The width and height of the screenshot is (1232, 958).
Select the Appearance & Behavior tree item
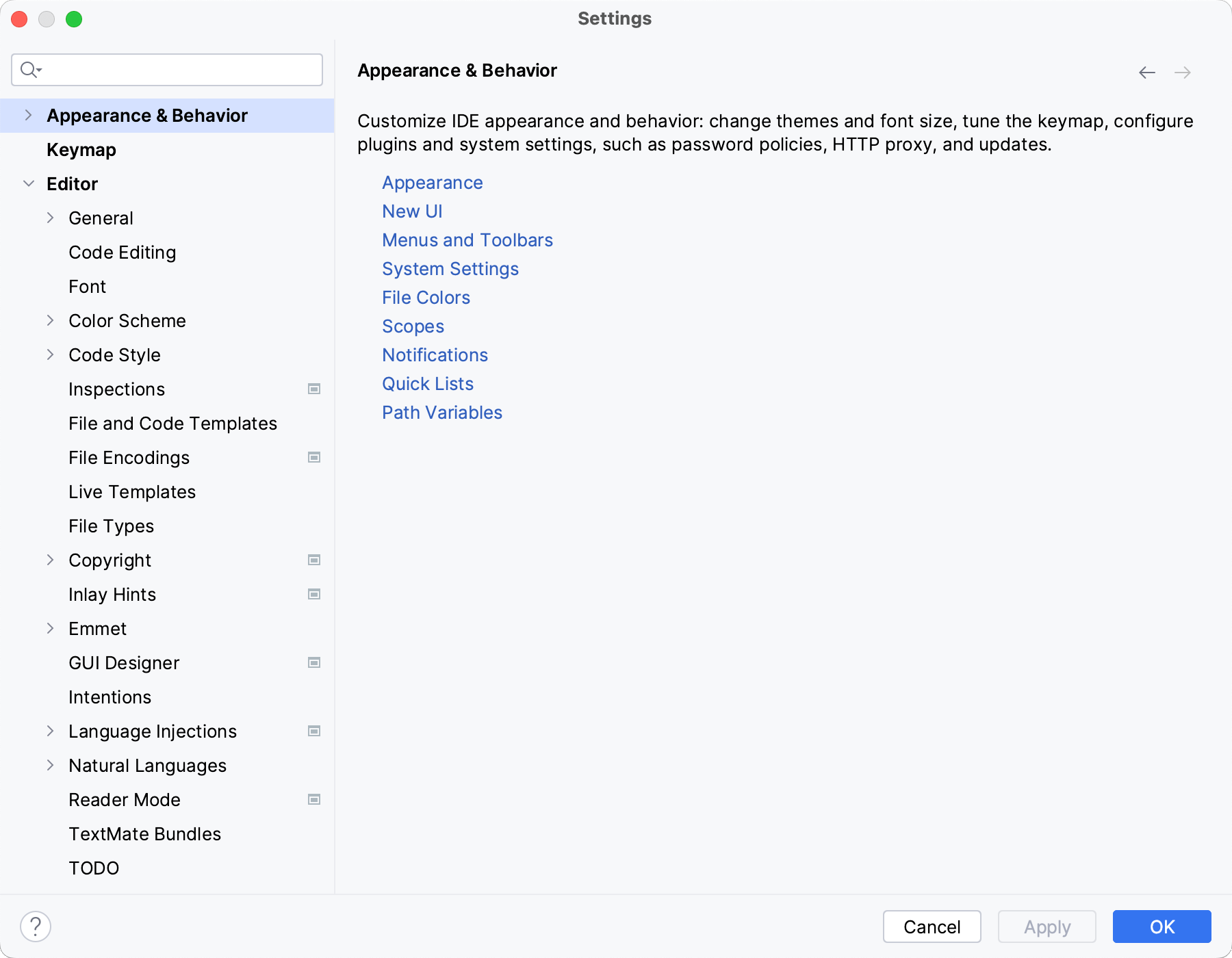click(167, 116)
